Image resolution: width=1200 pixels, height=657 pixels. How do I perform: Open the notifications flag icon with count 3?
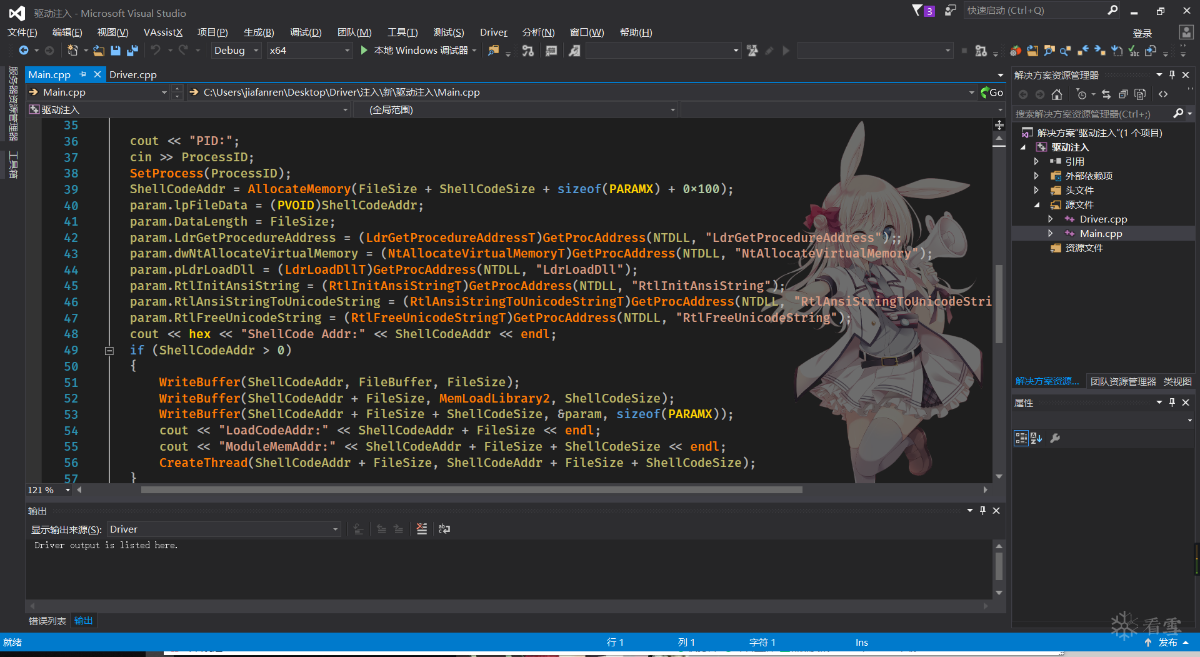point(924,10)
